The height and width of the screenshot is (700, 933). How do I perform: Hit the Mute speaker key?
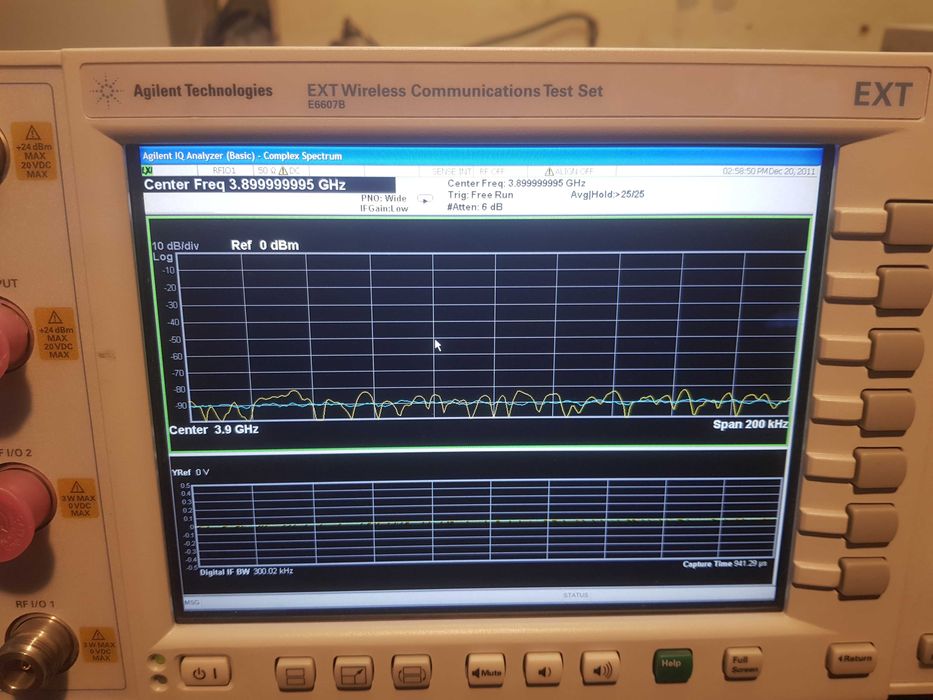pyautogui.click(x=486, y=670)
